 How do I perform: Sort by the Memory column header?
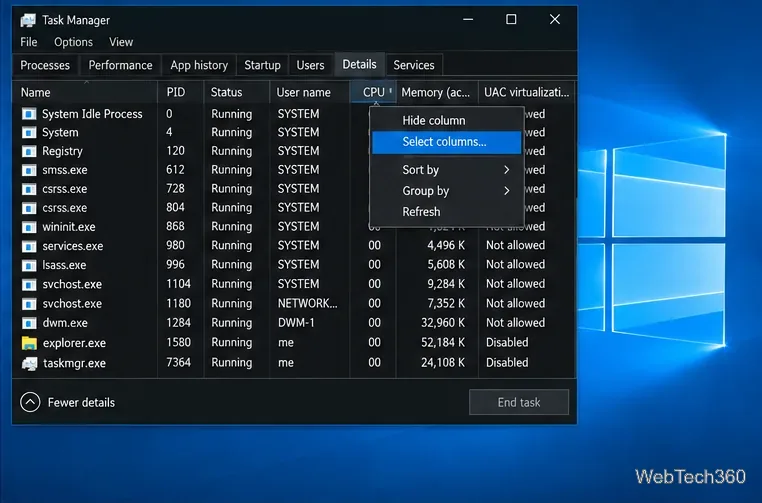437,92
